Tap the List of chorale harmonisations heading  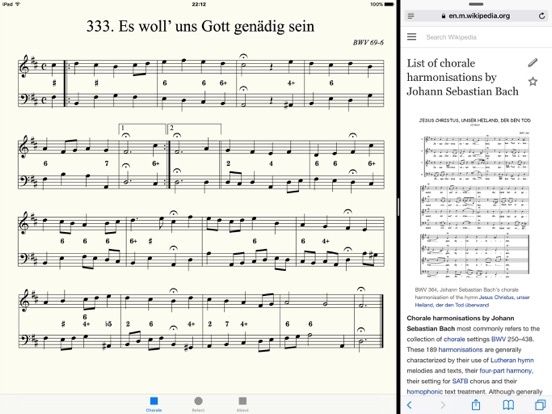point(463,77)
